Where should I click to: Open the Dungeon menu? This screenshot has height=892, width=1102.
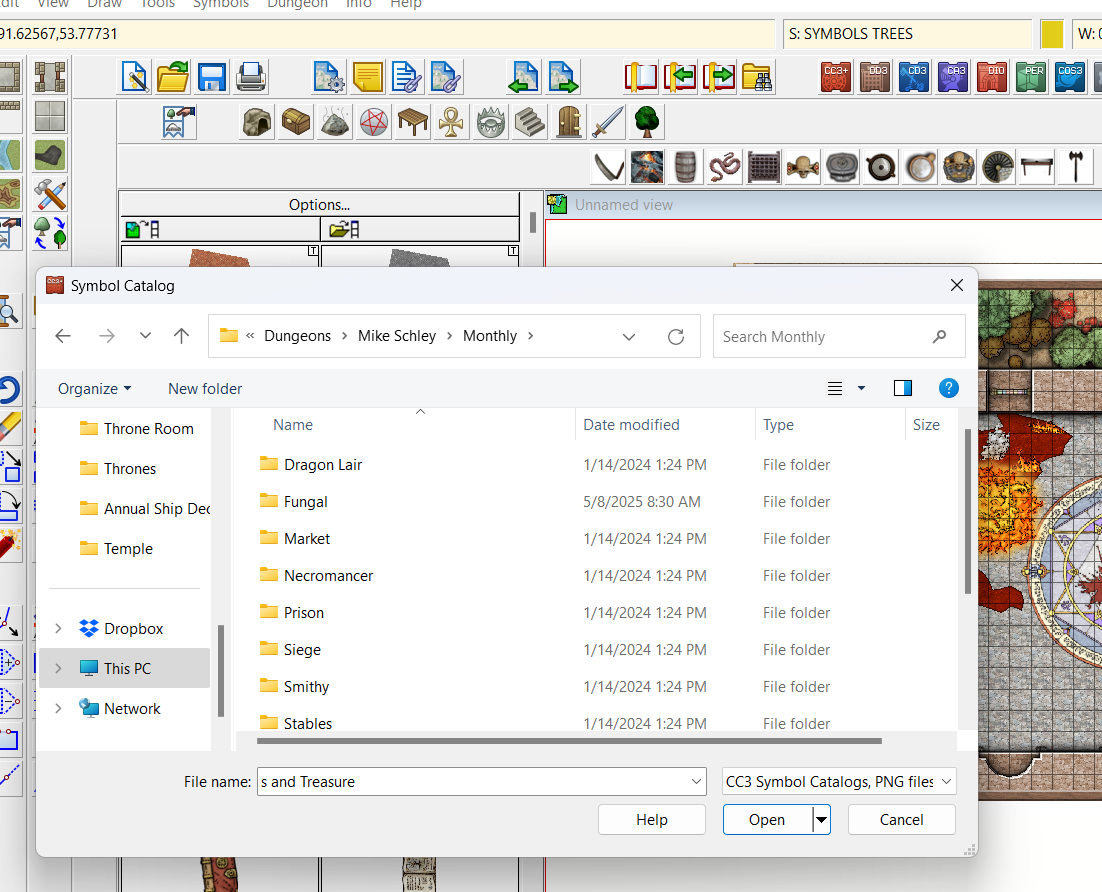tap(297, 4)
